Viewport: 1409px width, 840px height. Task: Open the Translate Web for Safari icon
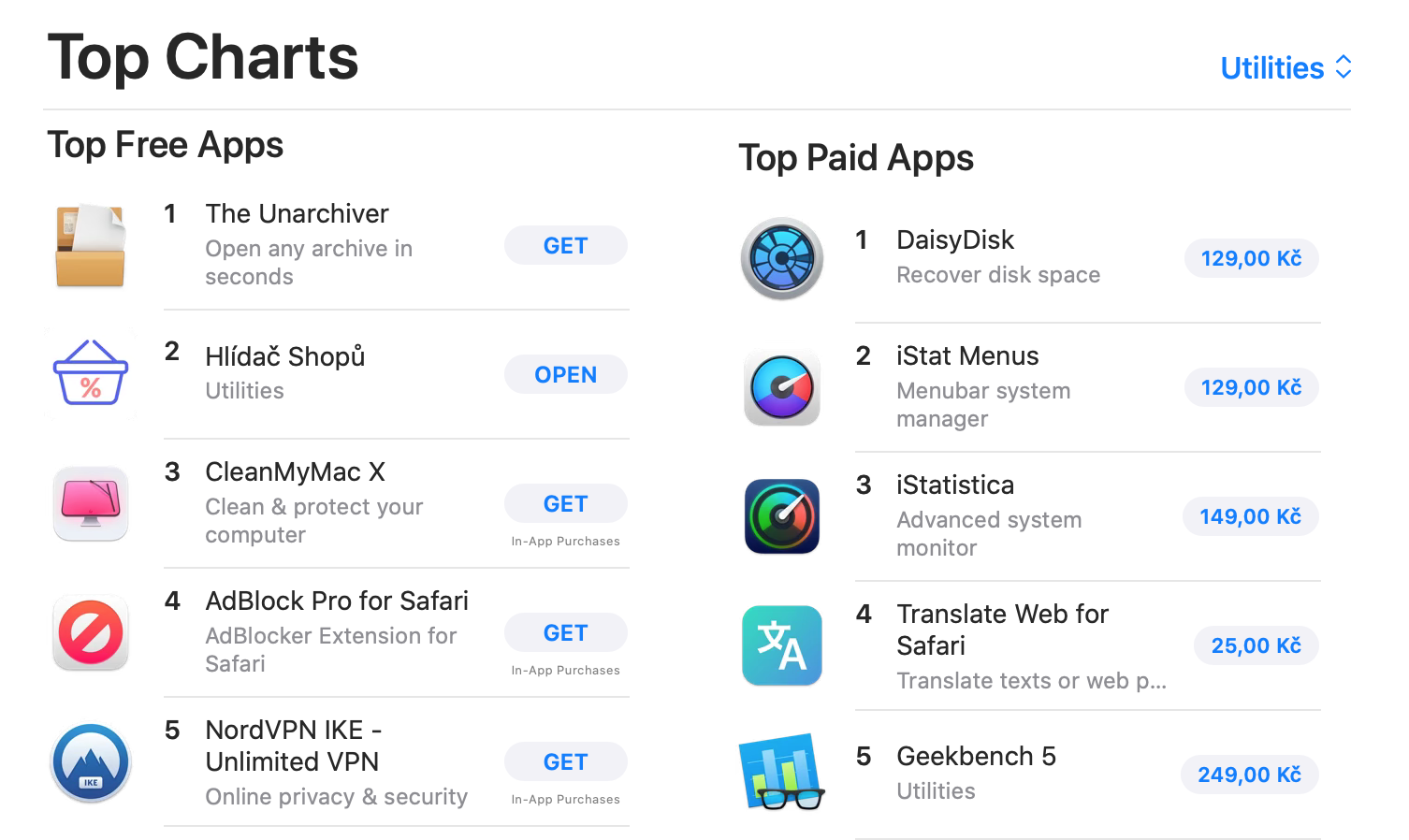(781, 645)
